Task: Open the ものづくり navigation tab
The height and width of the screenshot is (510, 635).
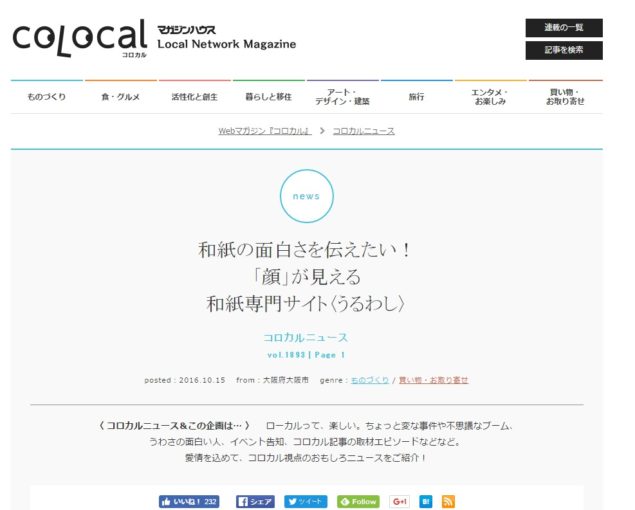Action: tap(47, 97)
